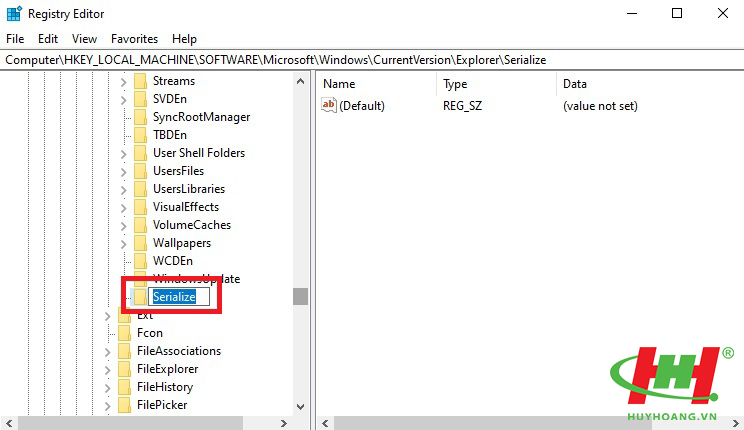Click the UsersFiles folder icon
Screen dimensions: 744x430
(x=140, y=171)
